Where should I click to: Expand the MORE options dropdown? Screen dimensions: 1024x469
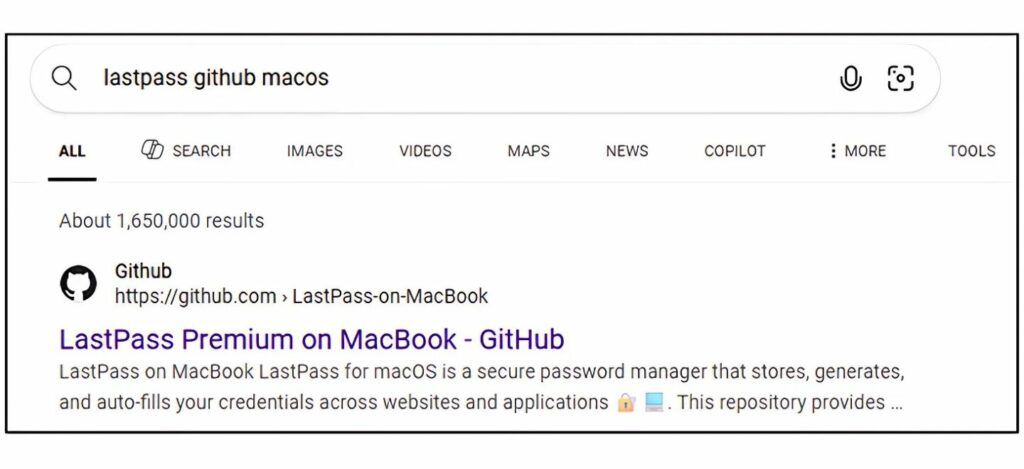[857, 151]
